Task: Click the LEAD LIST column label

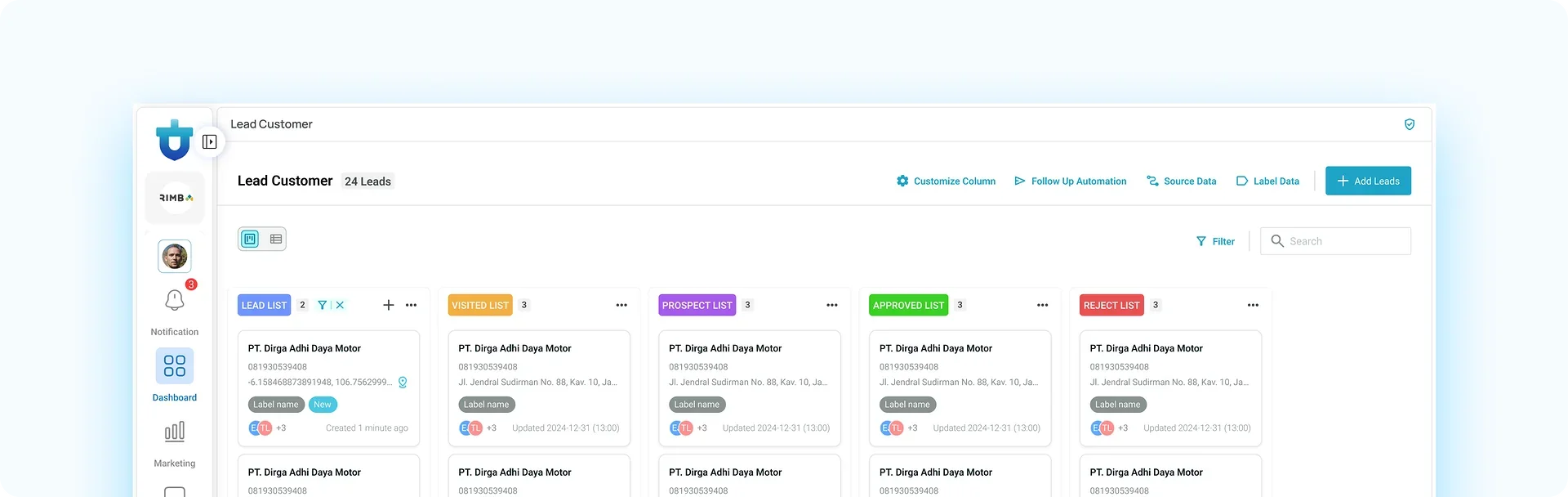Action: point(264,305)
